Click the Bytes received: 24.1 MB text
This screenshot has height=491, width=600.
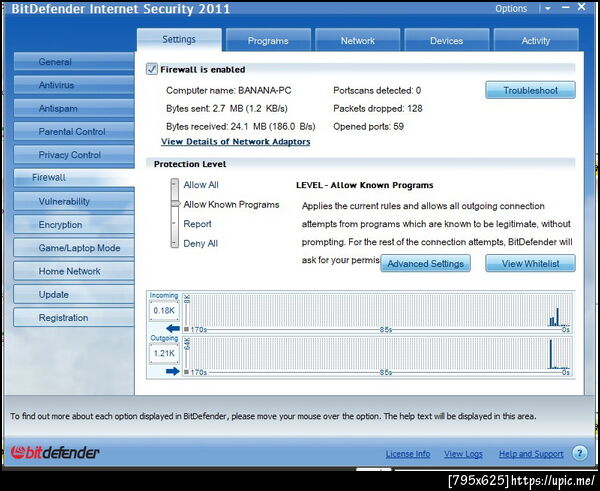(x=241, y=127)
